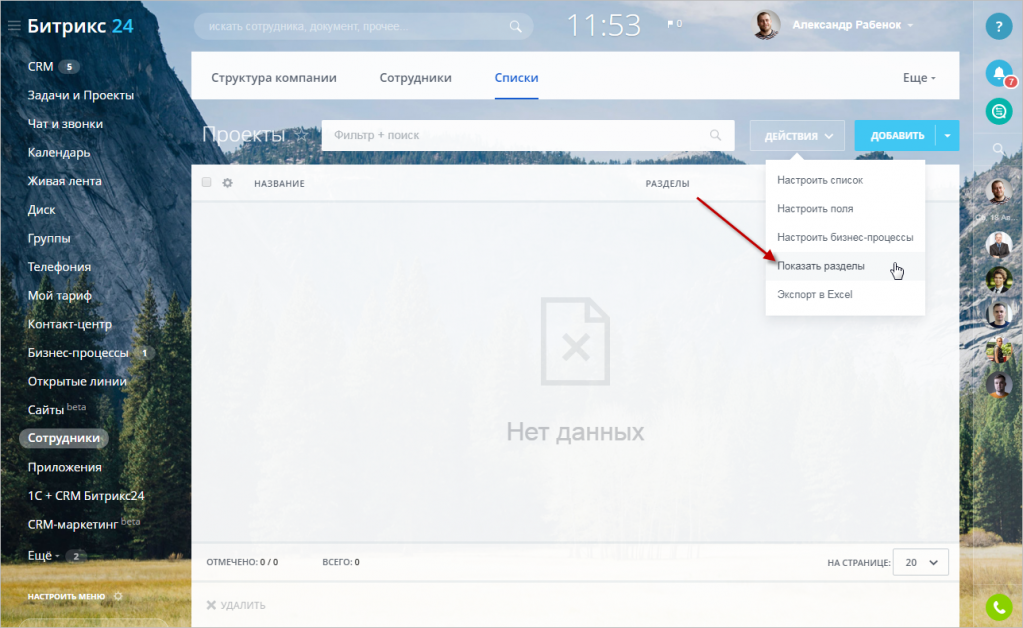Click the global search magnifier icon
The image size is (1023, 628).
[x=515, y=27]
